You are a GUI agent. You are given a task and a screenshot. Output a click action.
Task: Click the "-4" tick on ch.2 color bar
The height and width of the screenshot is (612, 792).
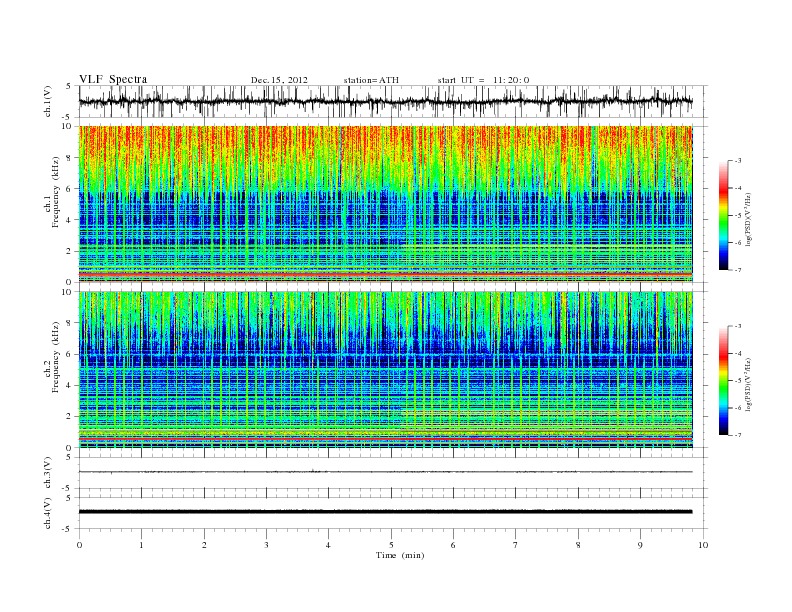[x=738, y=353]
